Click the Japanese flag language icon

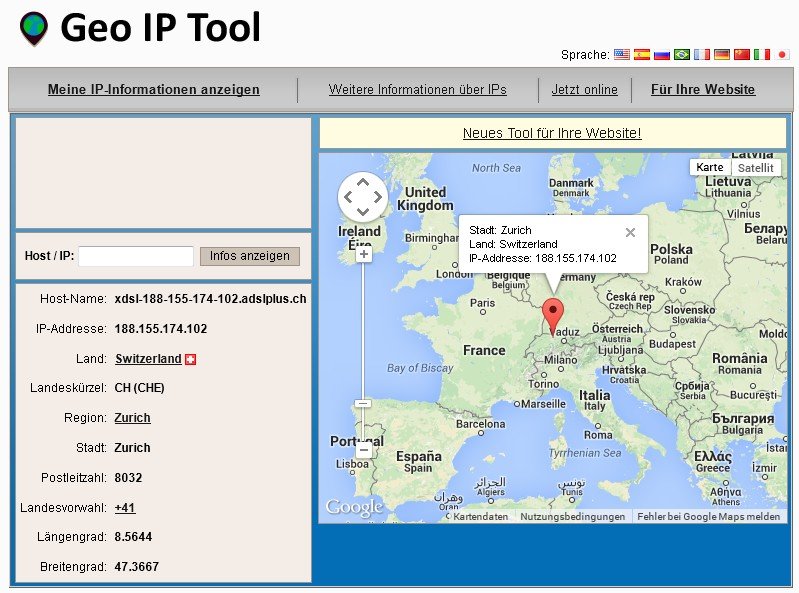(782, 55)
